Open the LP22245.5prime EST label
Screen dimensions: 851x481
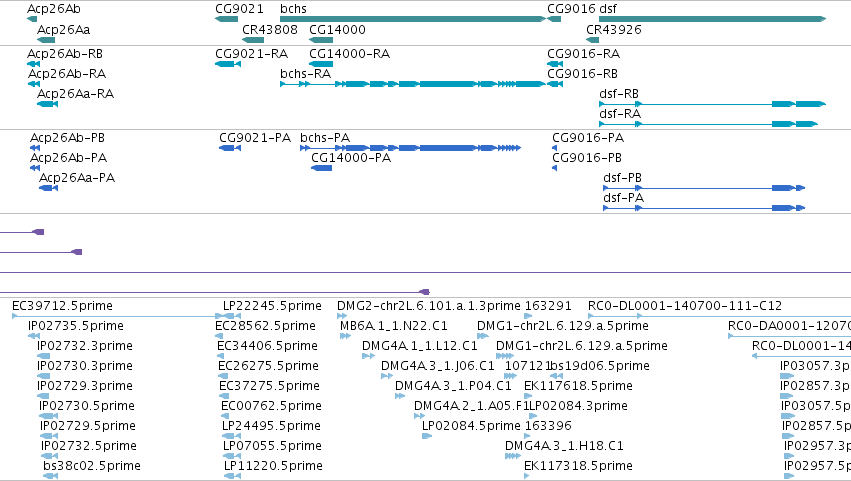(272, 306)
